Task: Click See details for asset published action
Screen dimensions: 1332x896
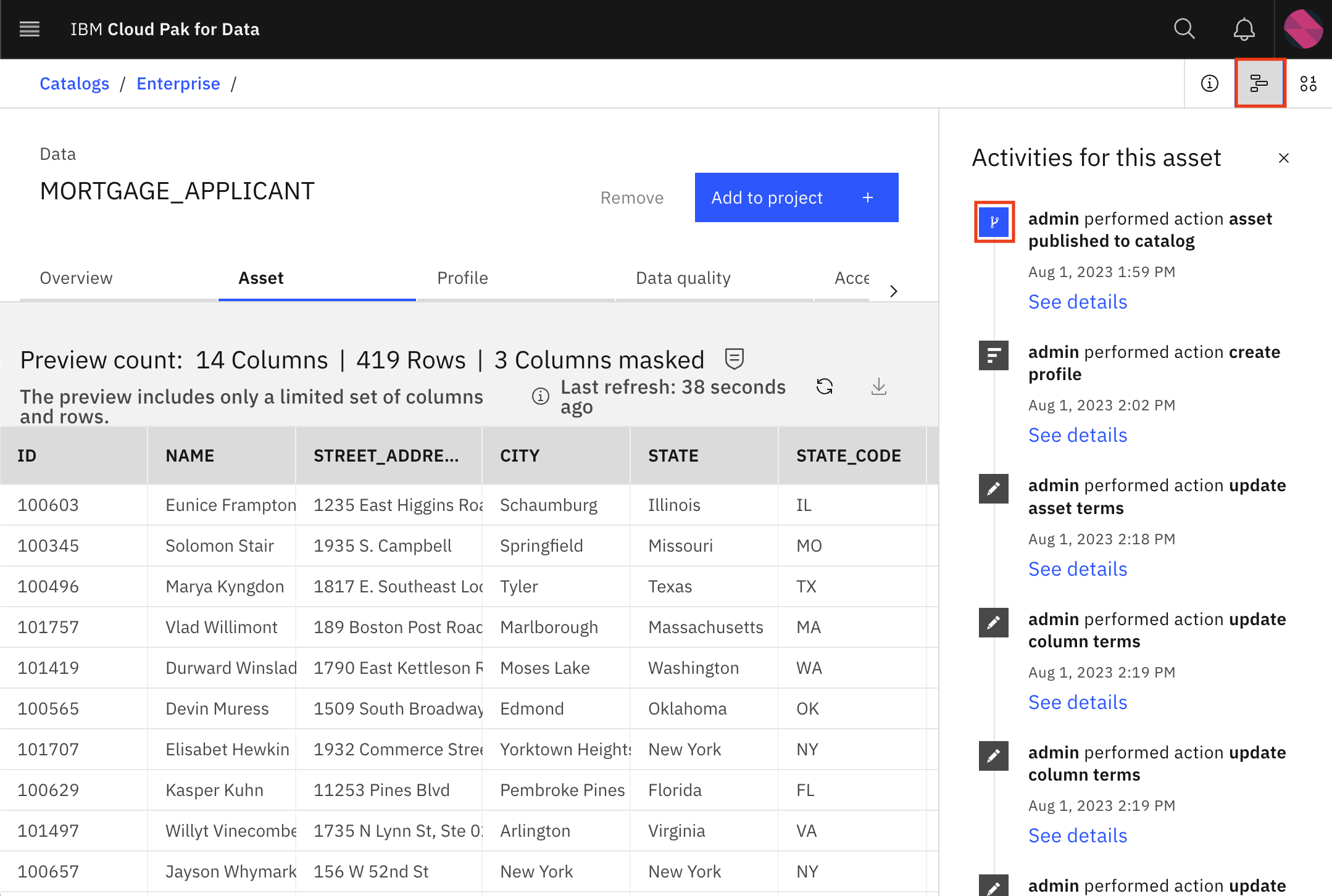Action: (x=1077, y=300)
